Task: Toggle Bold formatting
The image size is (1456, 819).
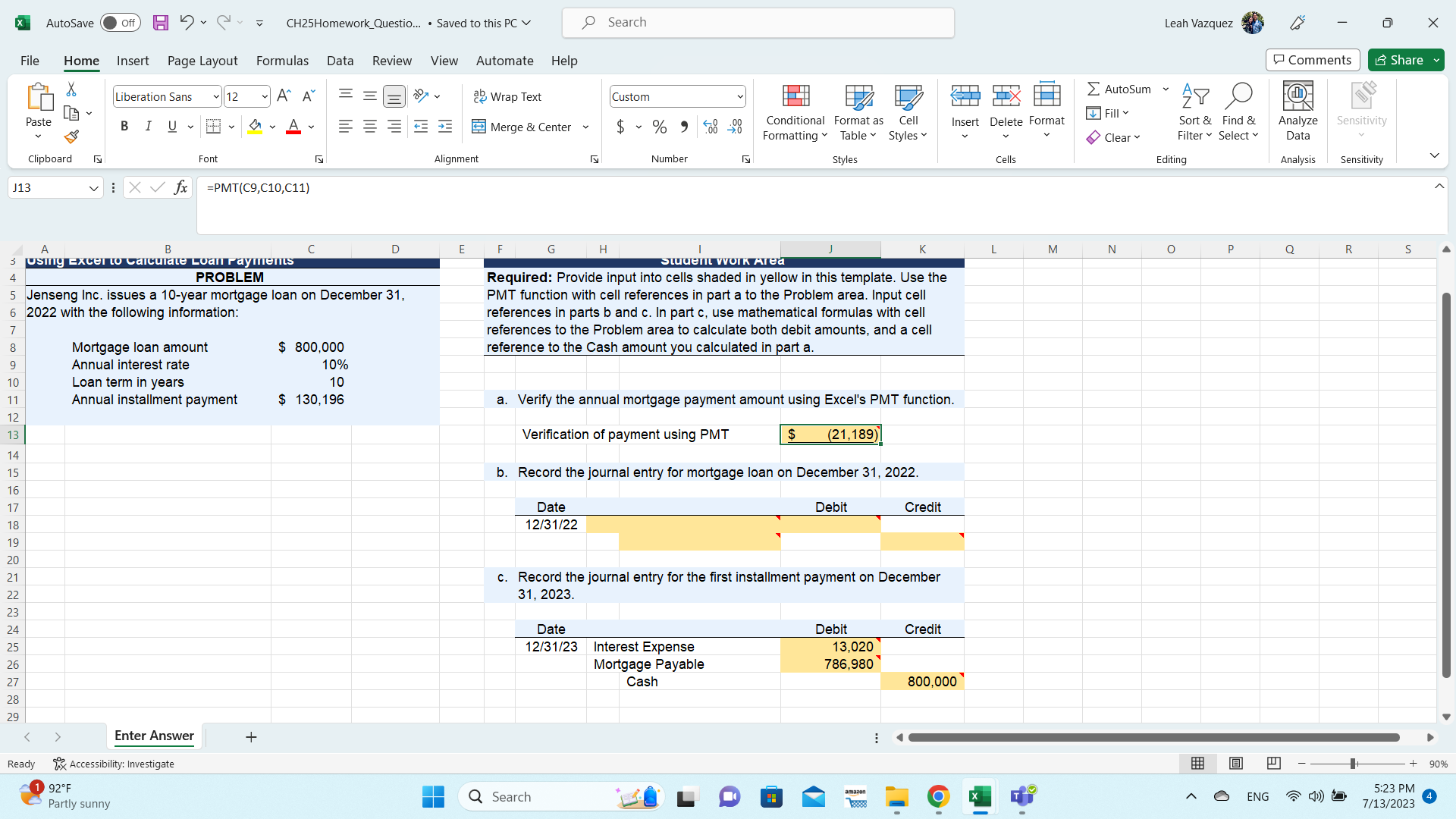Action: tap(124, 127)
